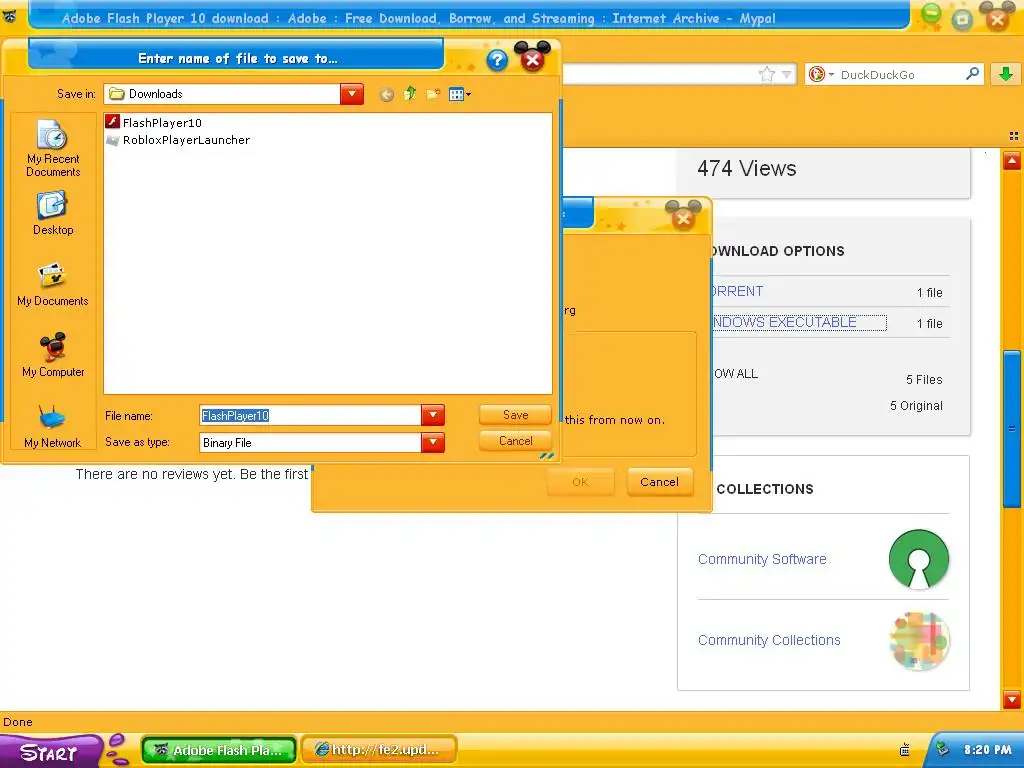Click Cancel in the download prompt dialog
Image resolution: width=1024 pixels, height=768 pixels.
pos(659,482)
